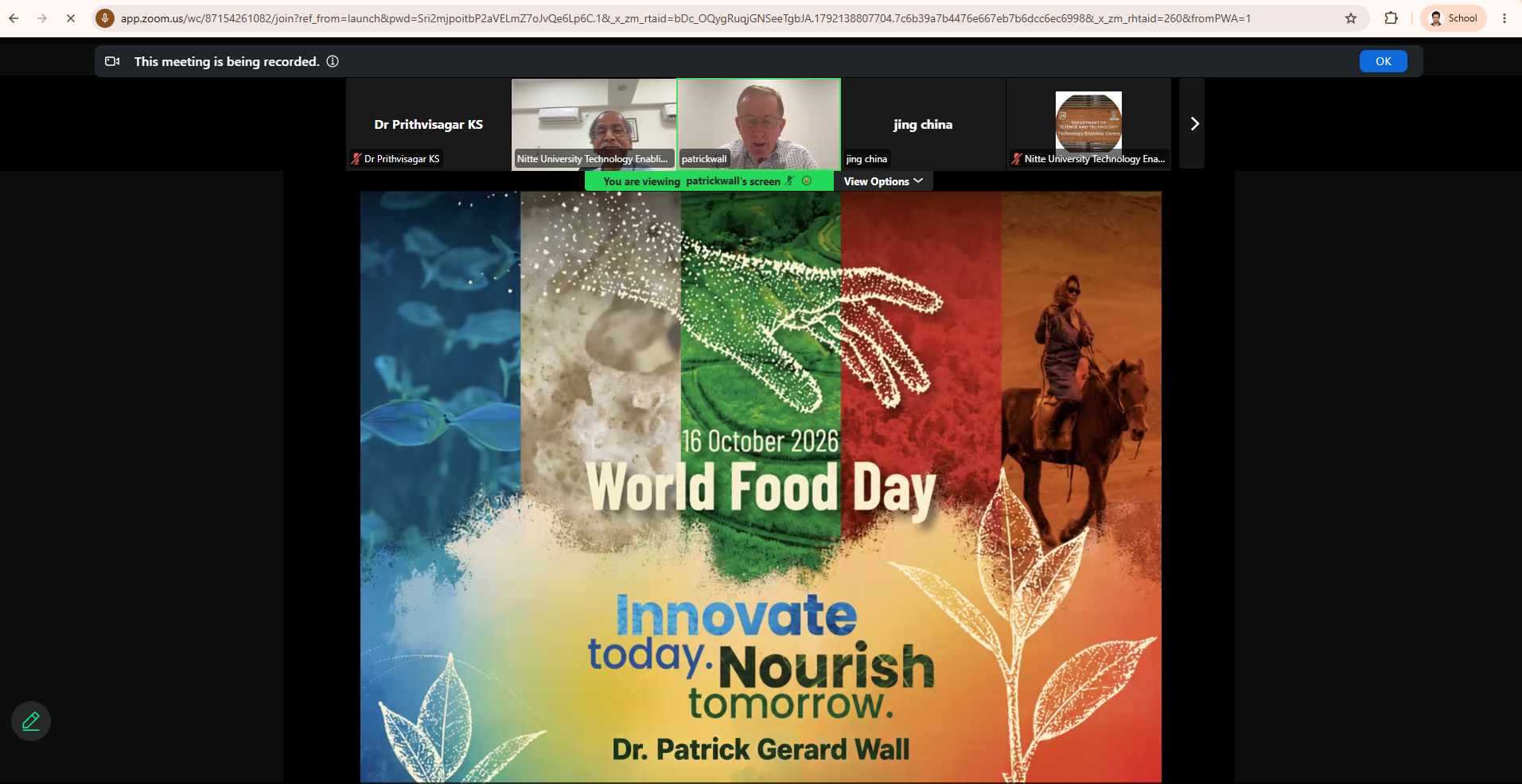This screenshot has height=784, width=1522.
Task: Click the recording camera icon in banner
Action: point(112,61)
